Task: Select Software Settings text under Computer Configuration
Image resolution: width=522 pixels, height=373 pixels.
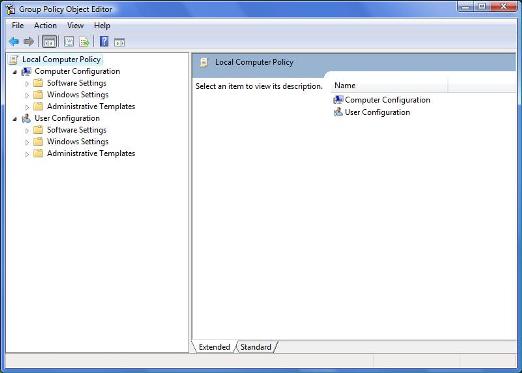Action: click(x=77, y=83)
